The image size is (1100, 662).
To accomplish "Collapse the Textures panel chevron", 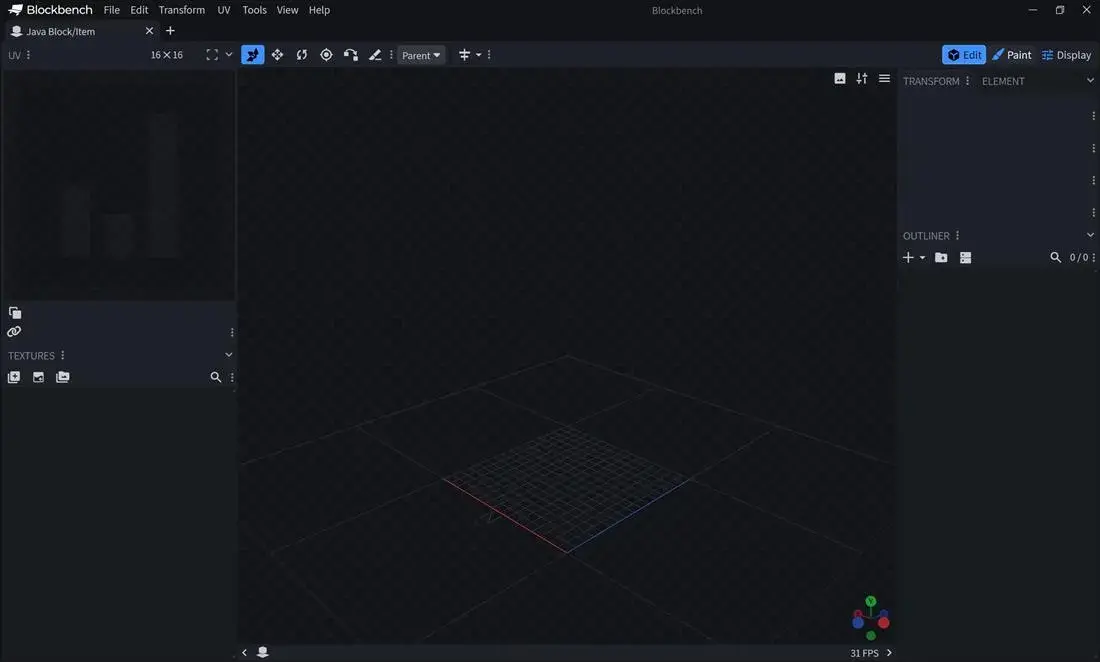I will [x=229, y=355].
